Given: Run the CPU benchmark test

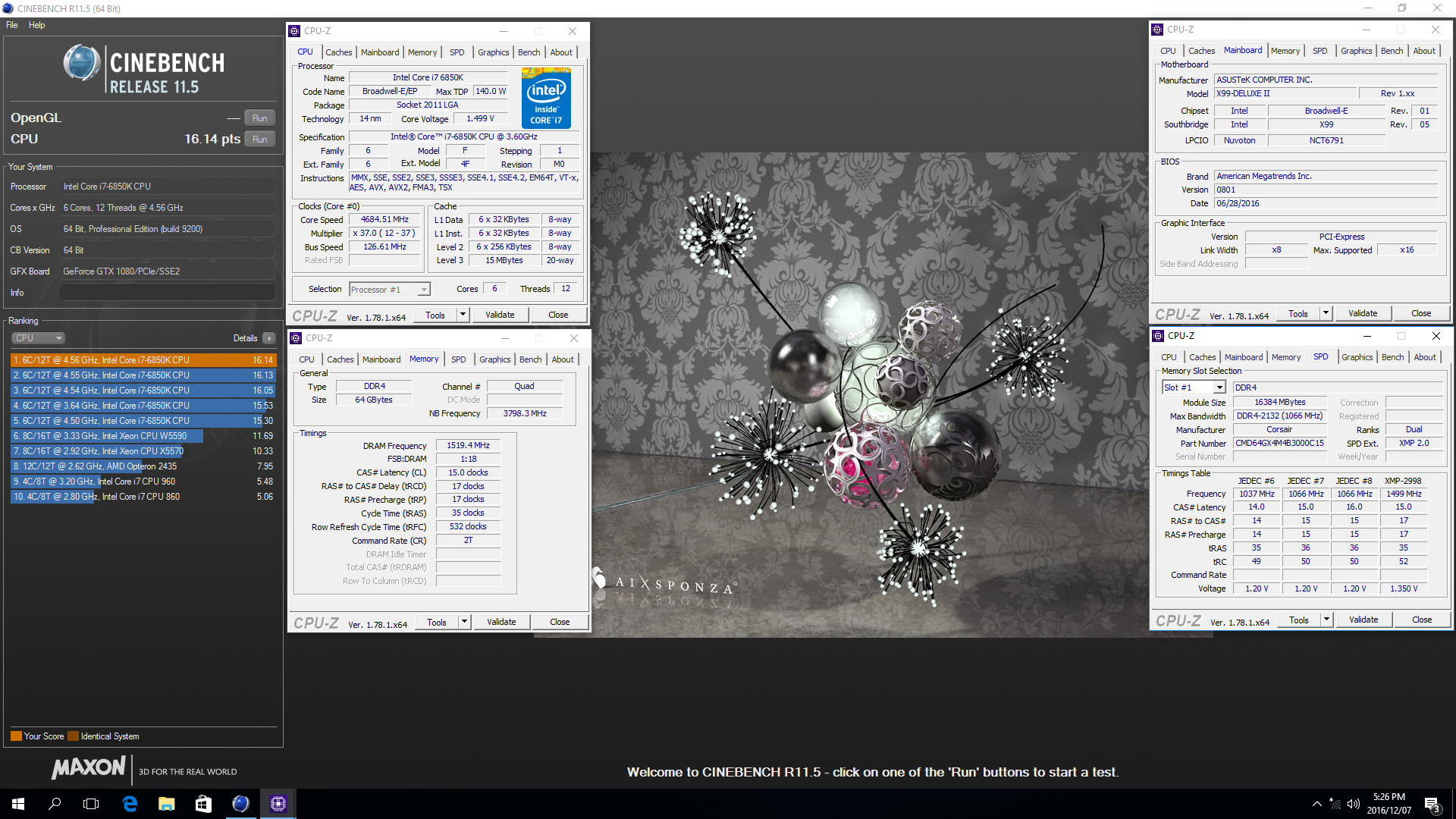Looking at the screenshot, I should point(260,140).
